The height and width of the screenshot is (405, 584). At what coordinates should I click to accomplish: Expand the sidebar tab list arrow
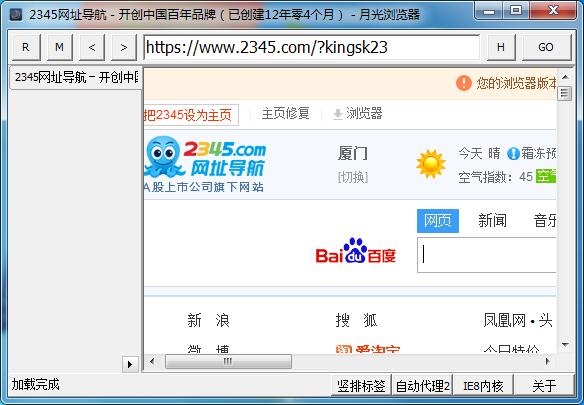130,364
